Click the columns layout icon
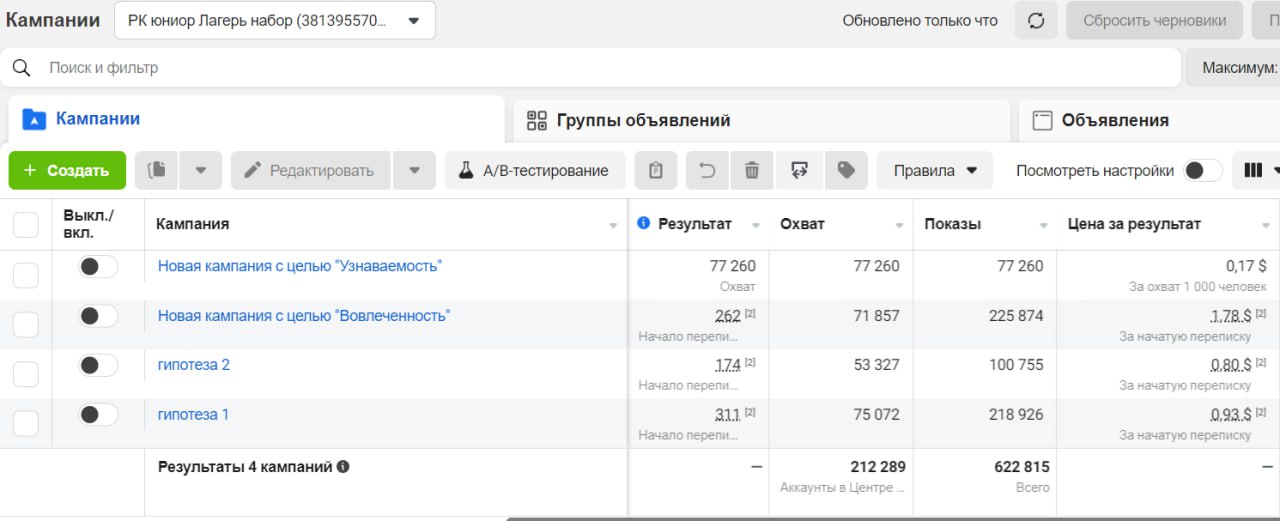The image size is (1280, 521). point(1253,171)
